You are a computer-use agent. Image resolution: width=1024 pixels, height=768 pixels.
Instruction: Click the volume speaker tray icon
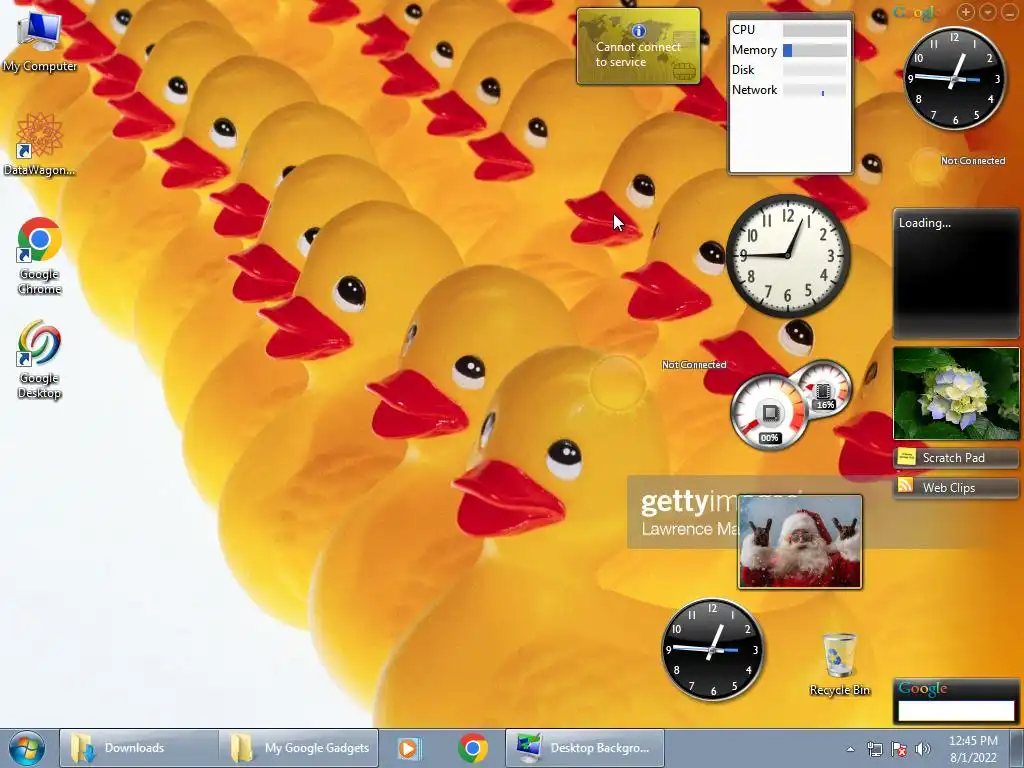coord(922,749)
